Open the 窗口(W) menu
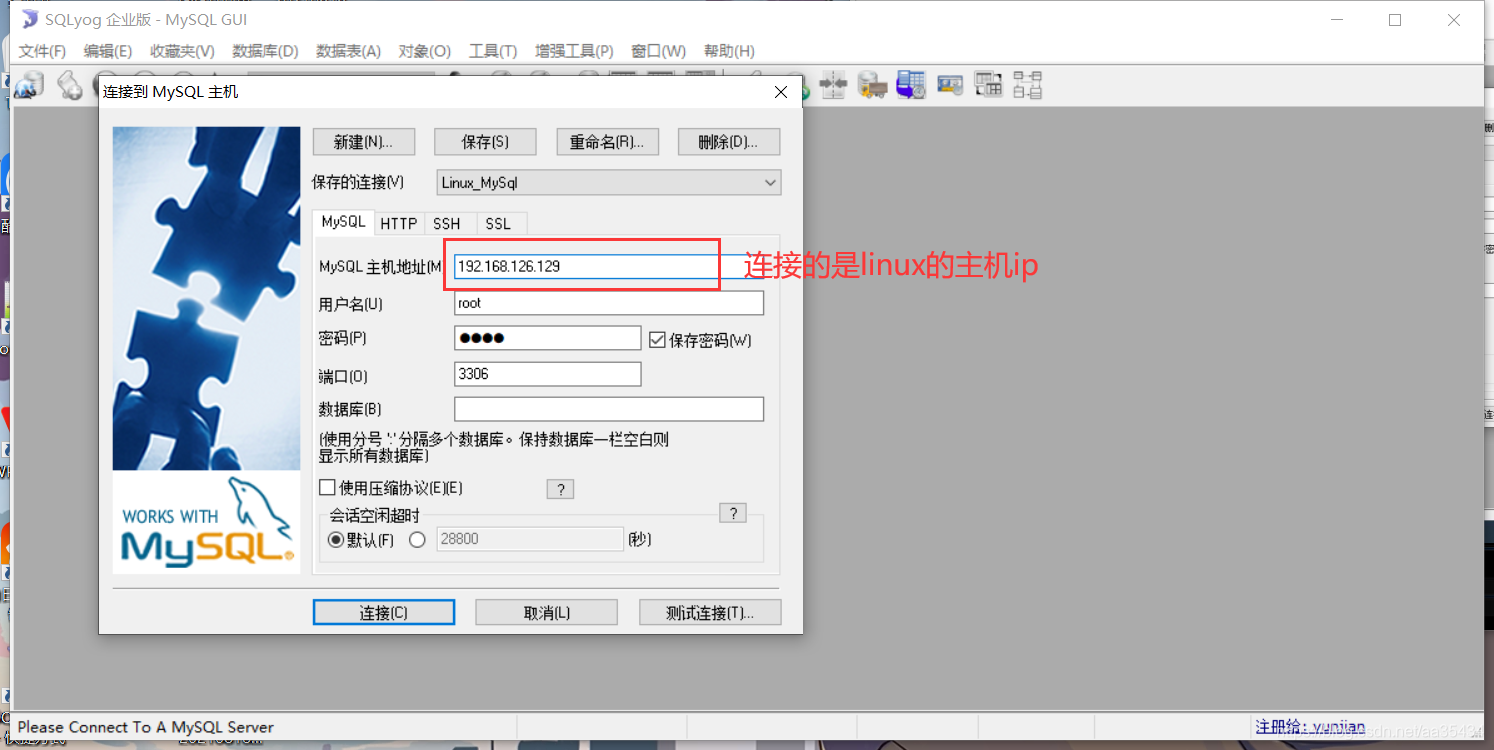This screenshot has height=750, width=1494. (x=658, y=51)
